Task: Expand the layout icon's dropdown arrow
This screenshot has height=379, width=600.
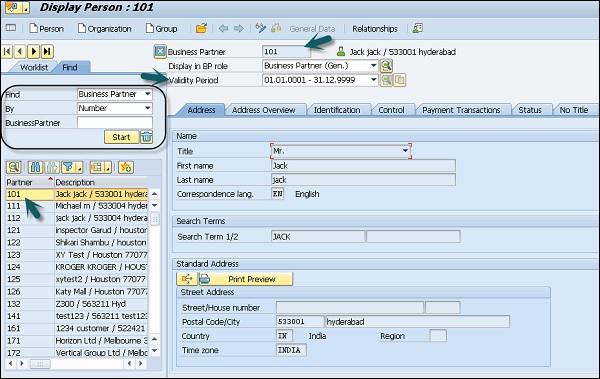Action: coord(108,168)
